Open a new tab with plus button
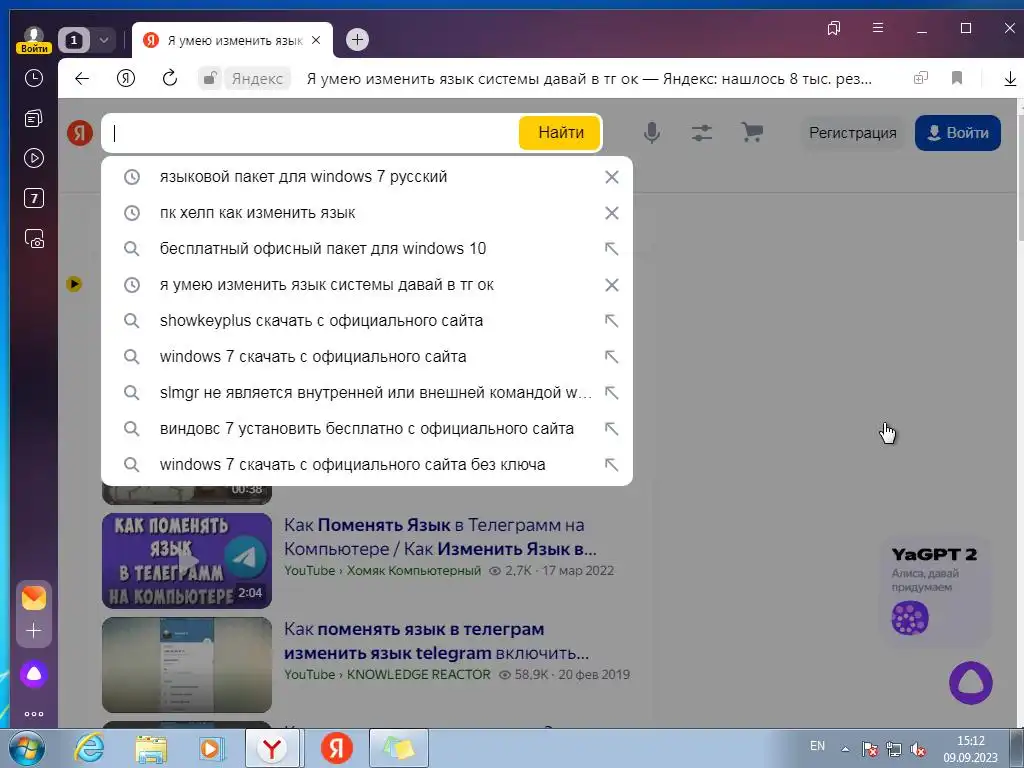Screen dimensions: 1024x768 click(x=357, y=40)
